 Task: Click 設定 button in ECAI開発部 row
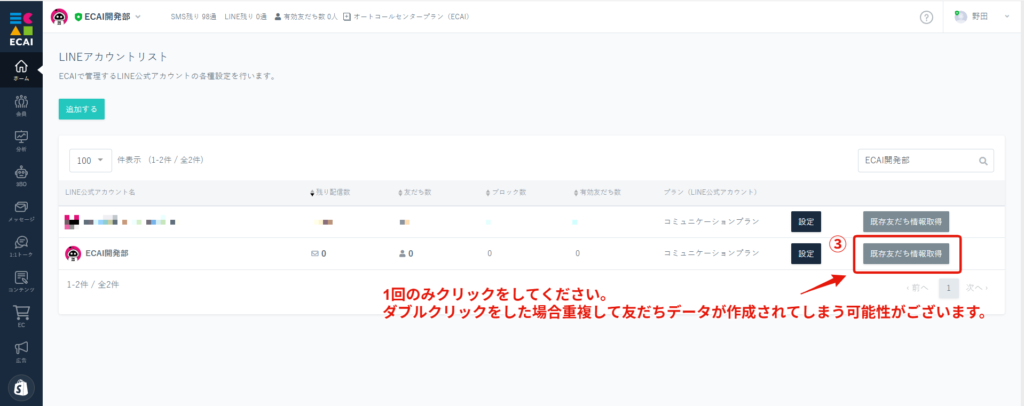806,254
